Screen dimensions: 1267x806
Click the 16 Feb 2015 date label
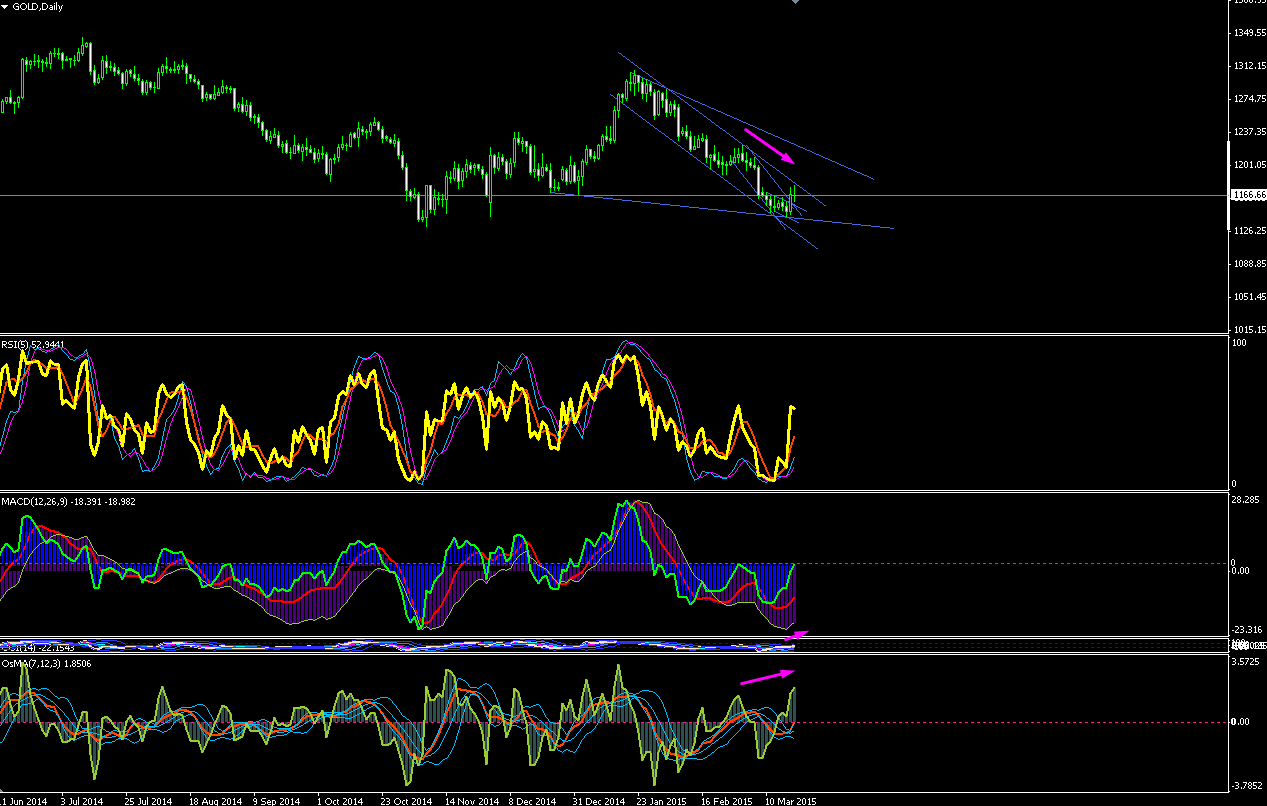(725, 801)
